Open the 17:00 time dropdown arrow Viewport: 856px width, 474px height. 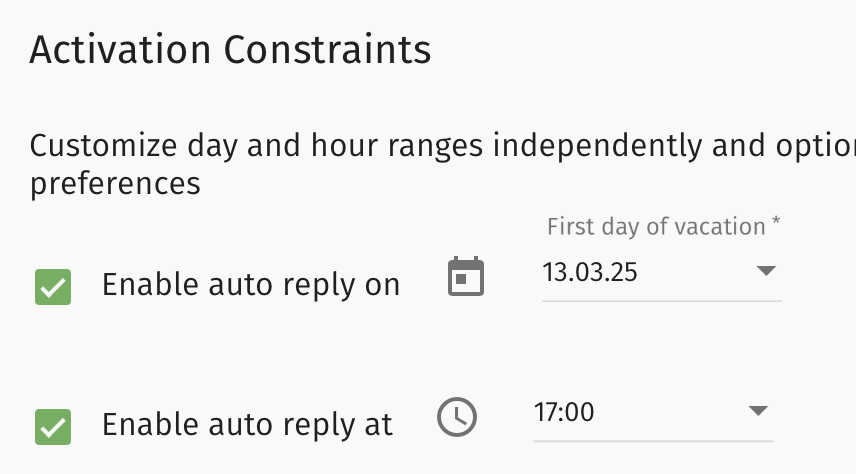(757, 411)
